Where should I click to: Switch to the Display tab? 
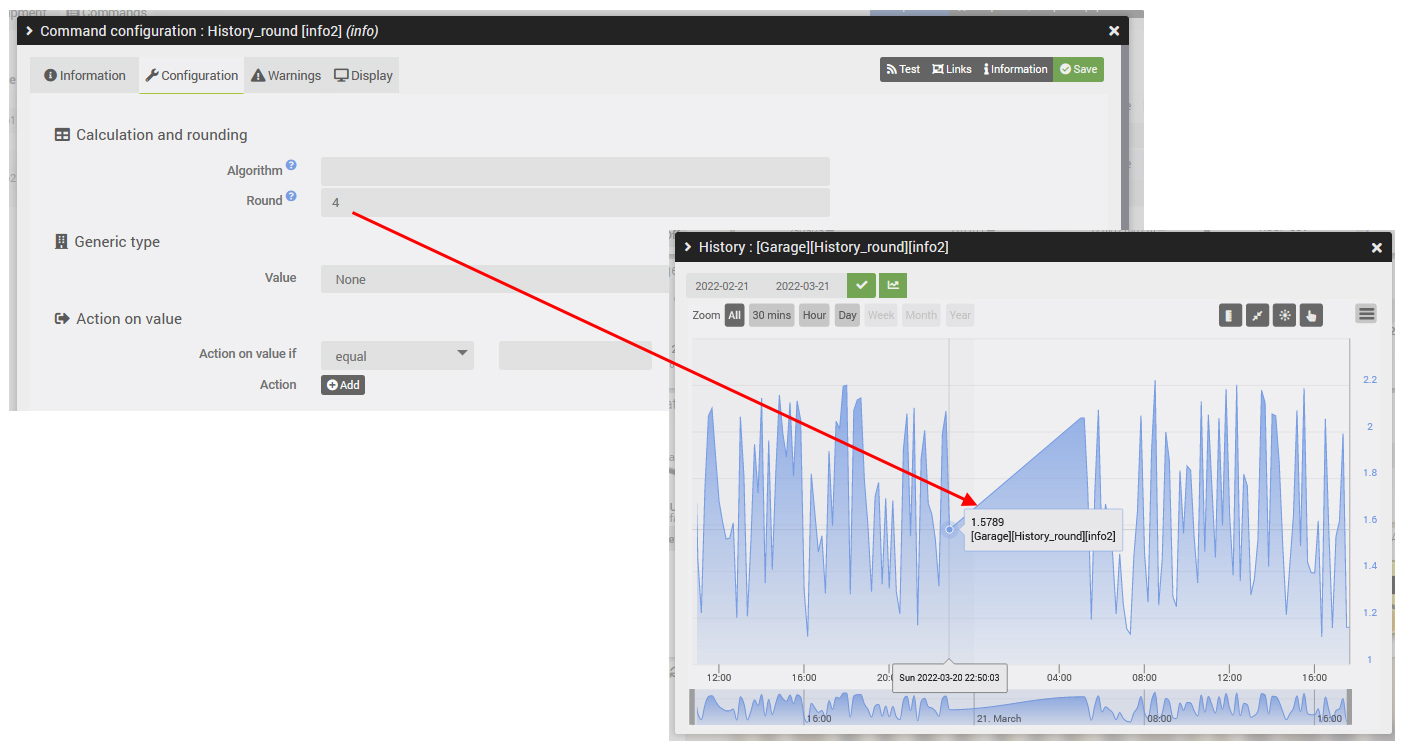(363, 76)
